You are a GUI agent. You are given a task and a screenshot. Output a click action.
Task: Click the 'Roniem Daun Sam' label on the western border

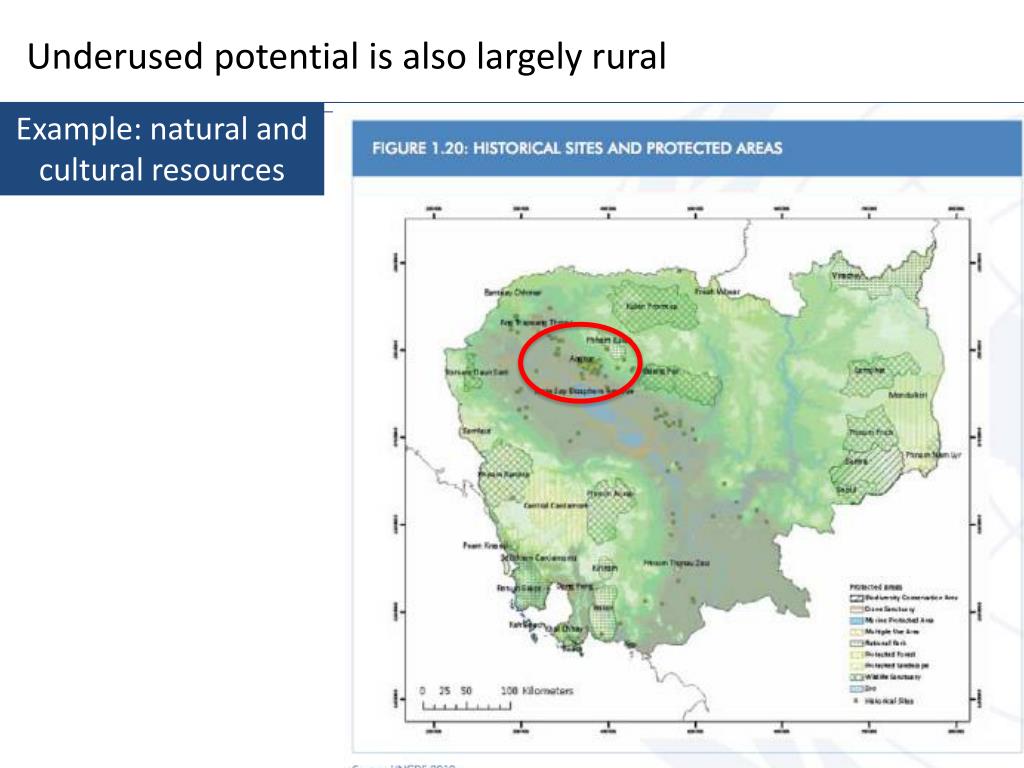476,372
